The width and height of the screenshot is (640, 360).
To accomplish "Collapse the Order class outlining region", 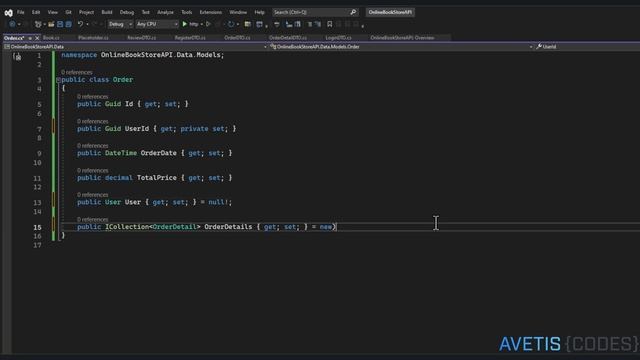I will tap(58, 80).
